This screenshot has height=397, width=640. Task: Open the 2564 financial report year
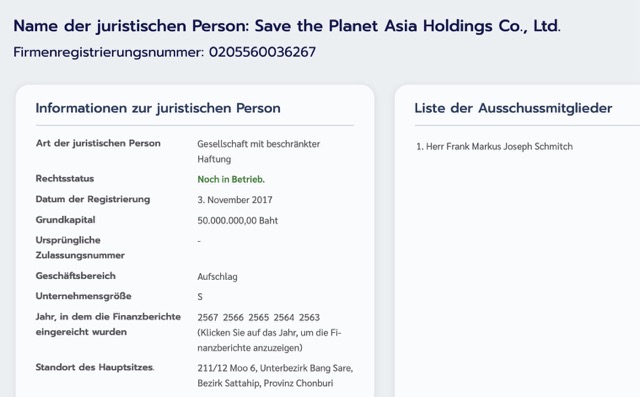284,317
